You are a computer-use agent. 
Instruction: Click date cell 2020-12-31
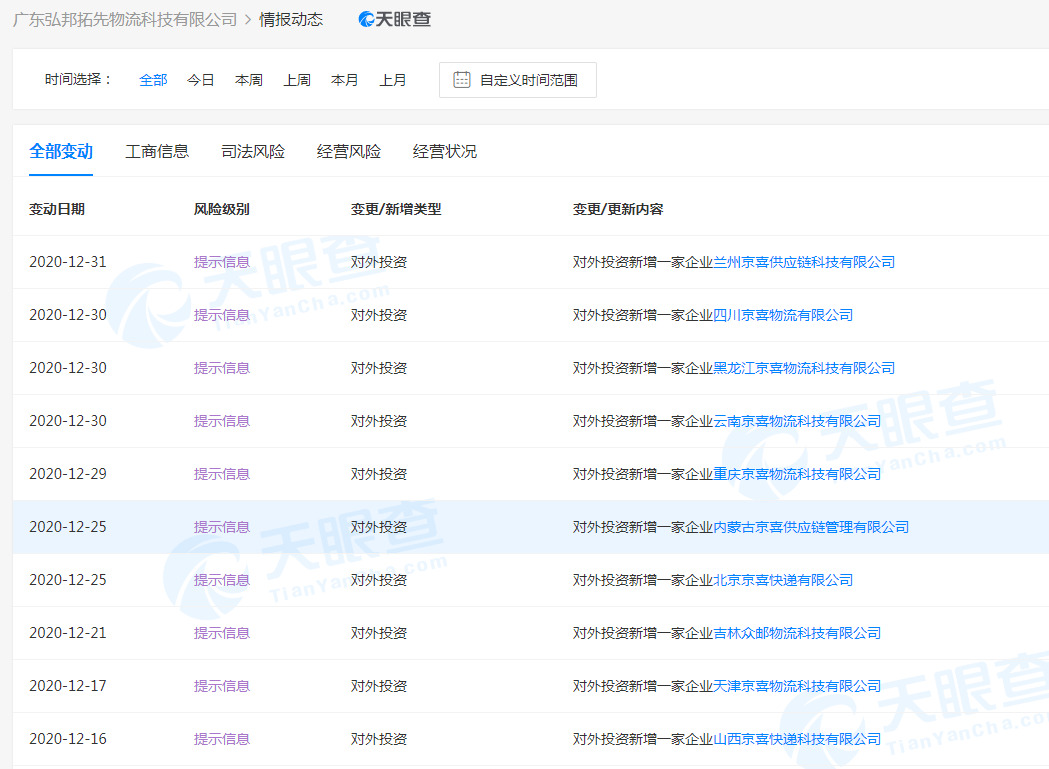68,262
